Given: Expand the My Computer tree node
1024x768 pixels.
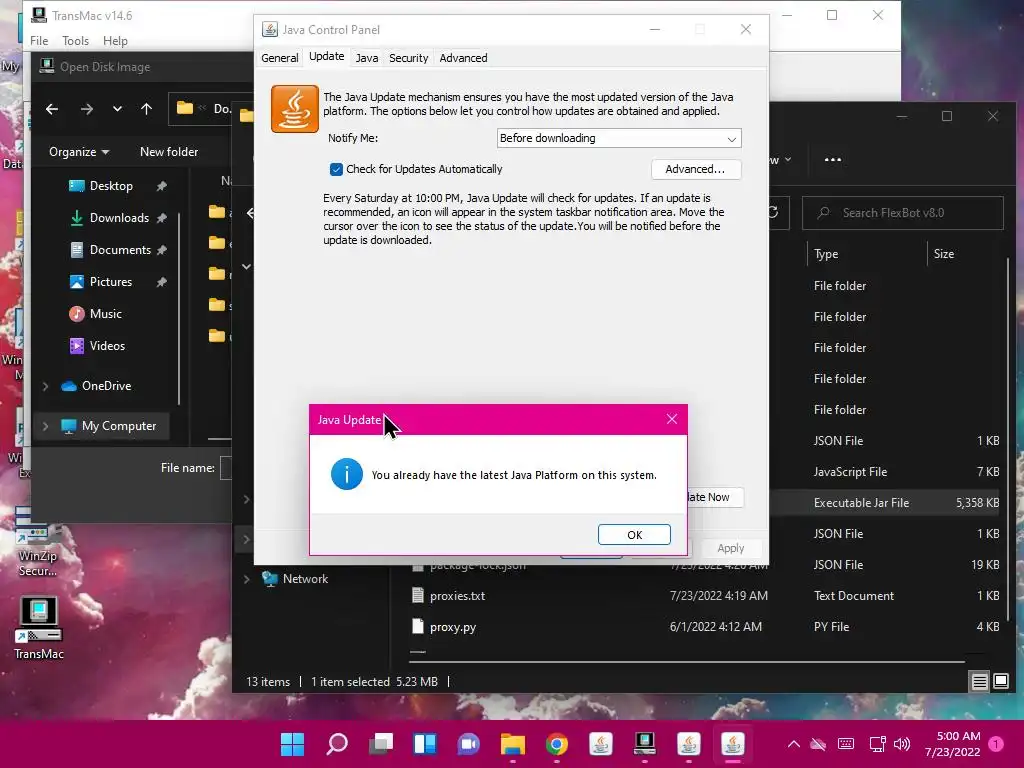Looking at the screenshot, I should point(45,426).
